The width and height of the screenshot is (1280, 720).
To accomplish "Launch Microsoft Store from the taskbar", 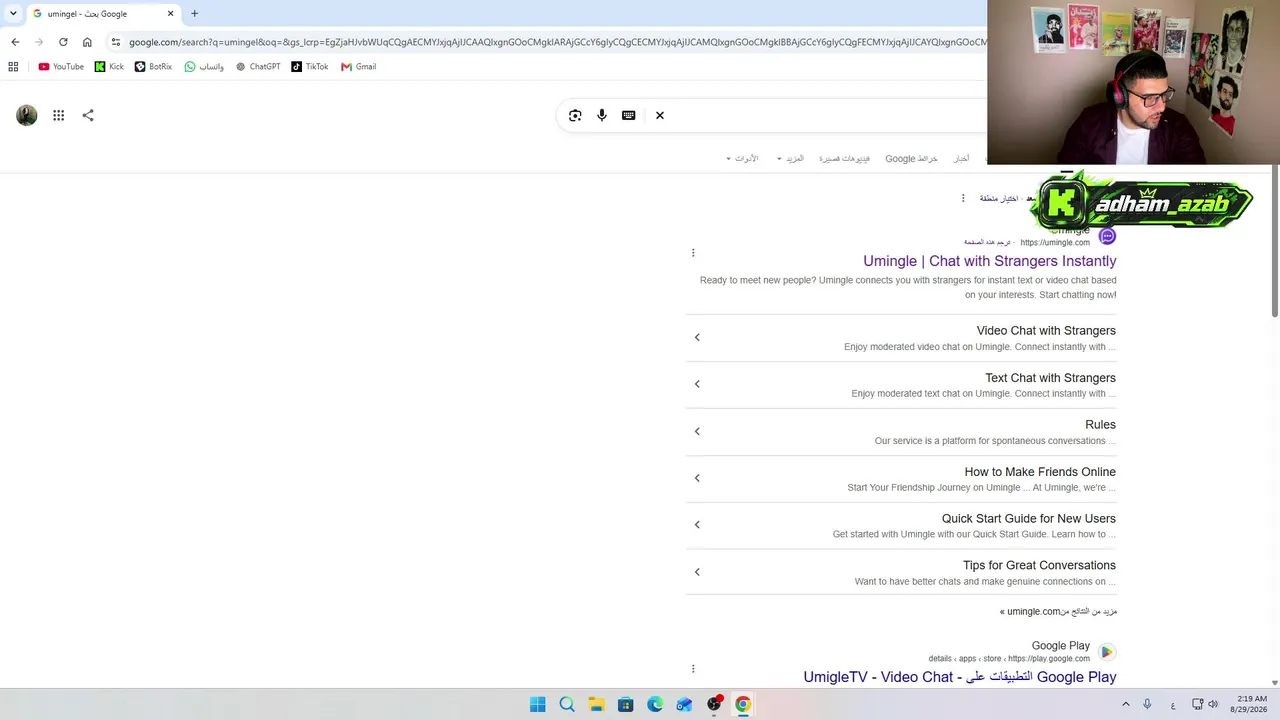I will (x=626, y=705).
